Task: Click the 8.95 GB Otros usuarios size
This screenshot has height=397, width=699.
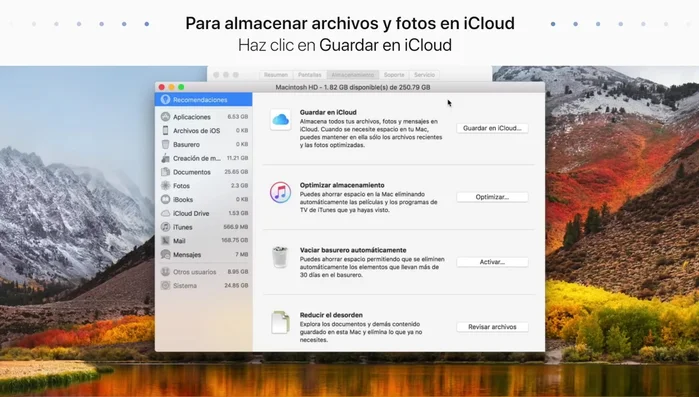Action: click(238, 272)
